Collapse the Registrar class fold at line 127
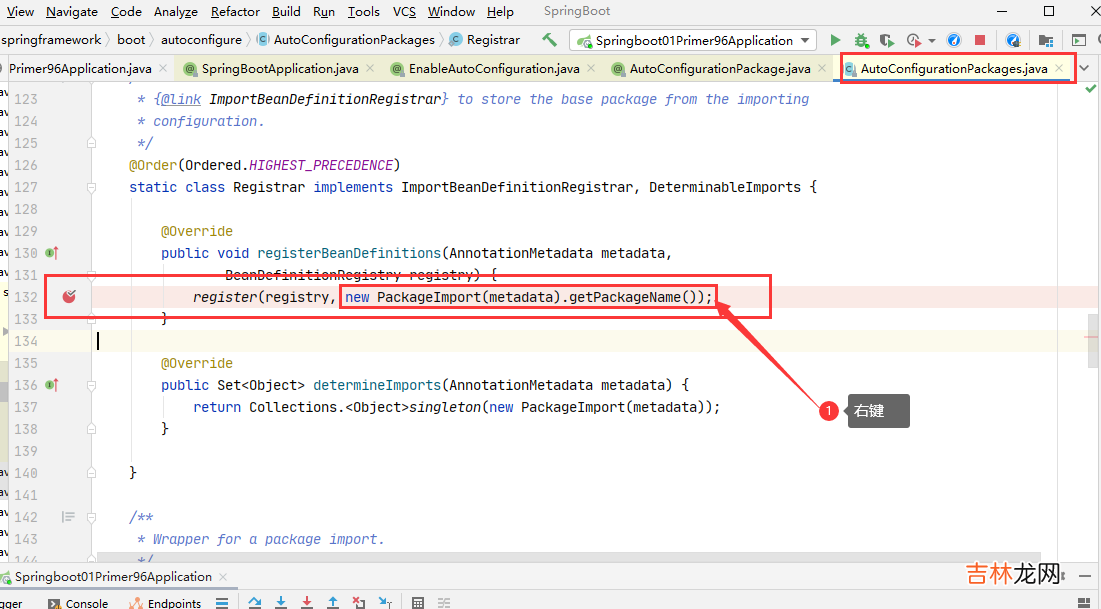 [91, 187]
